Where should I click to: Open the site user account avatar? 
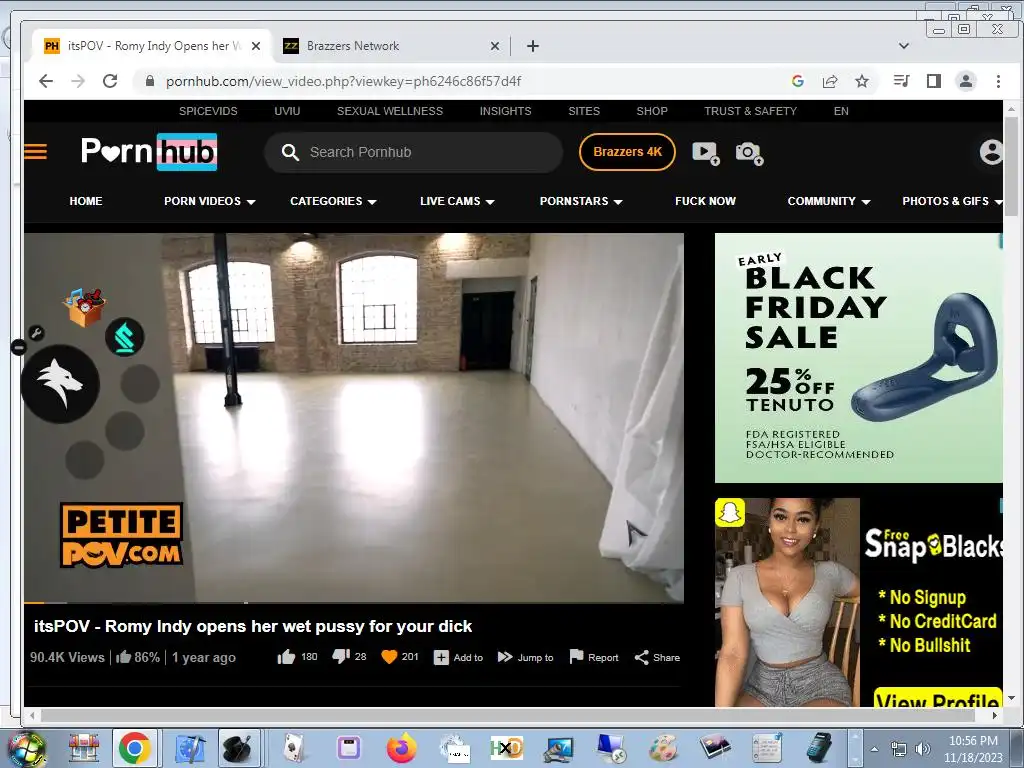tap(991, 152)
